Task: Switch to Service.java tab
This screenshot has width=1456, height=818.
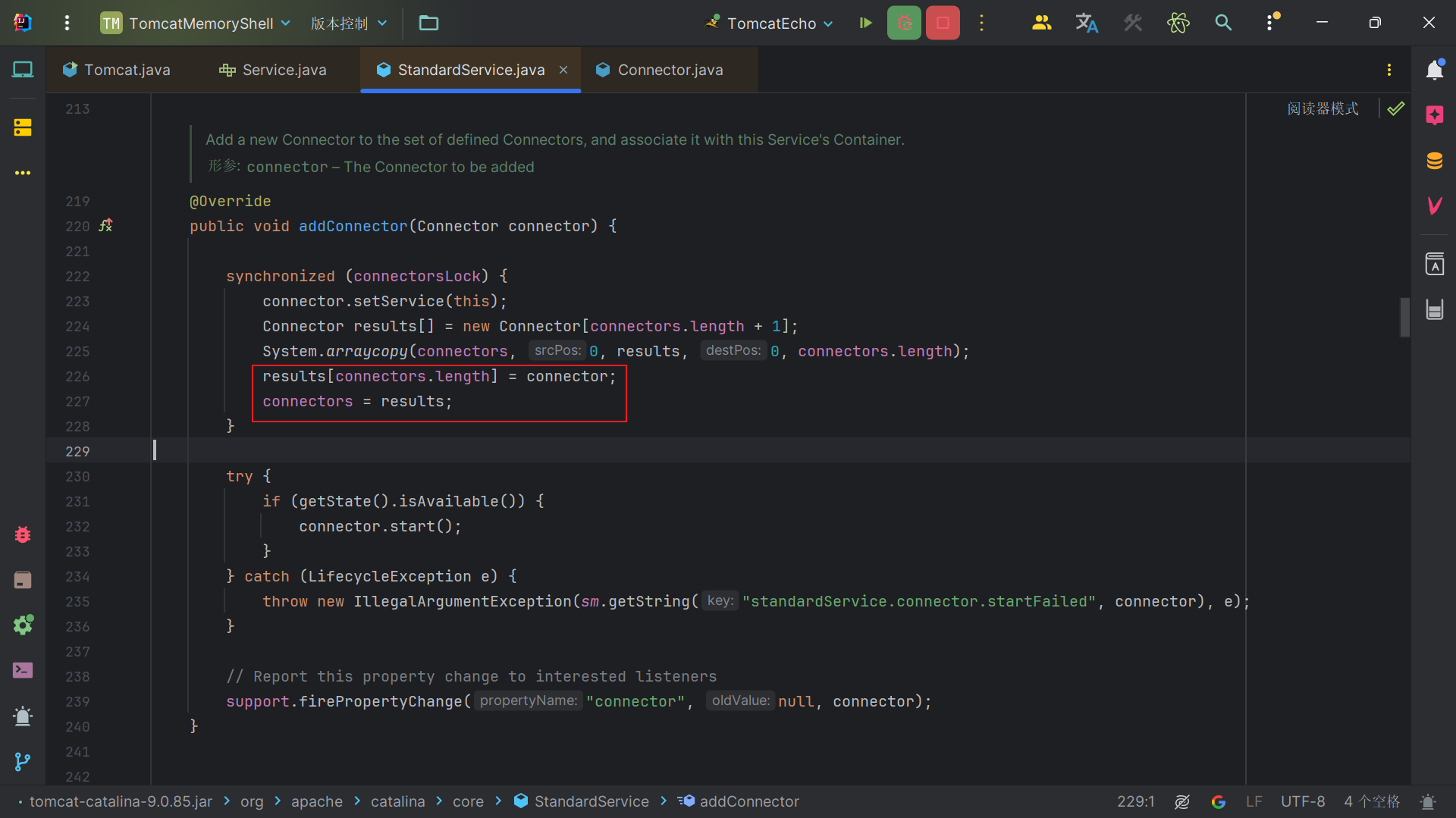Action: 273,70
